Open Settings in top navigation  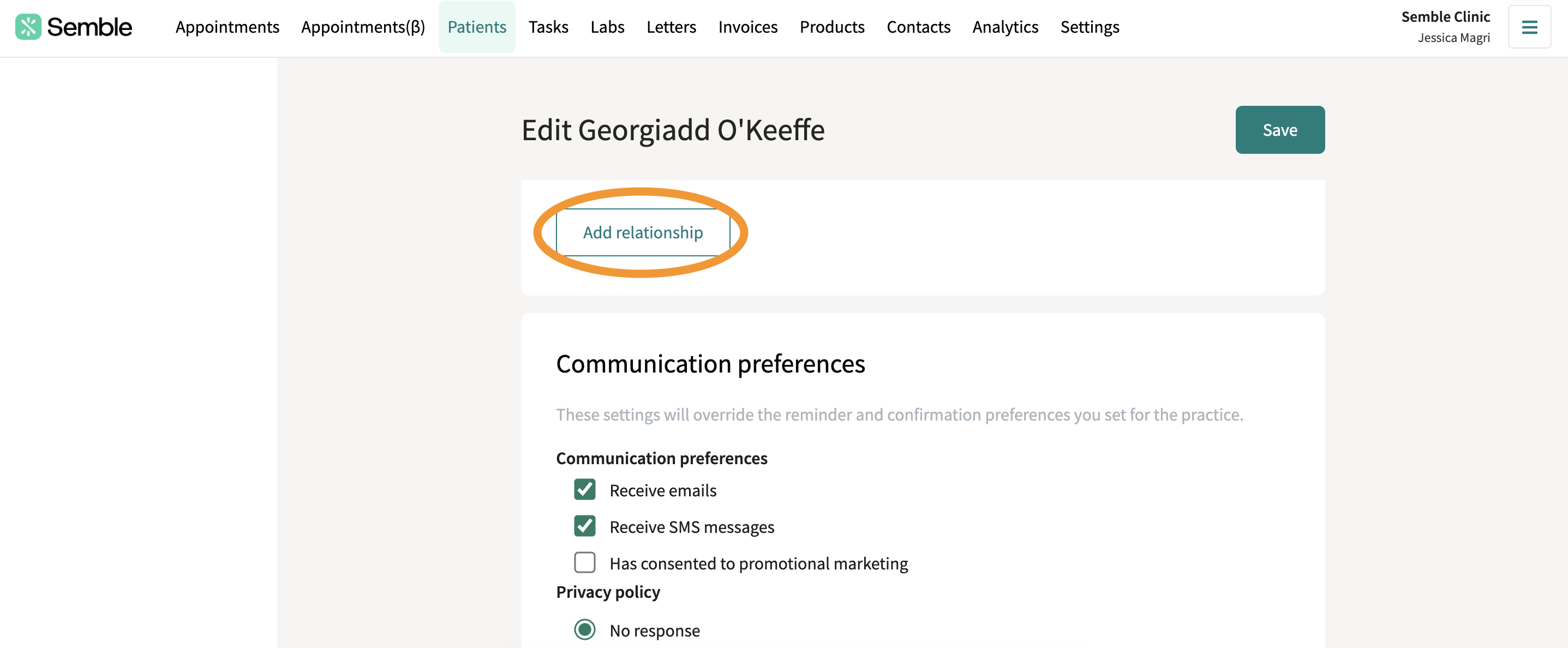coord(1090,27)
